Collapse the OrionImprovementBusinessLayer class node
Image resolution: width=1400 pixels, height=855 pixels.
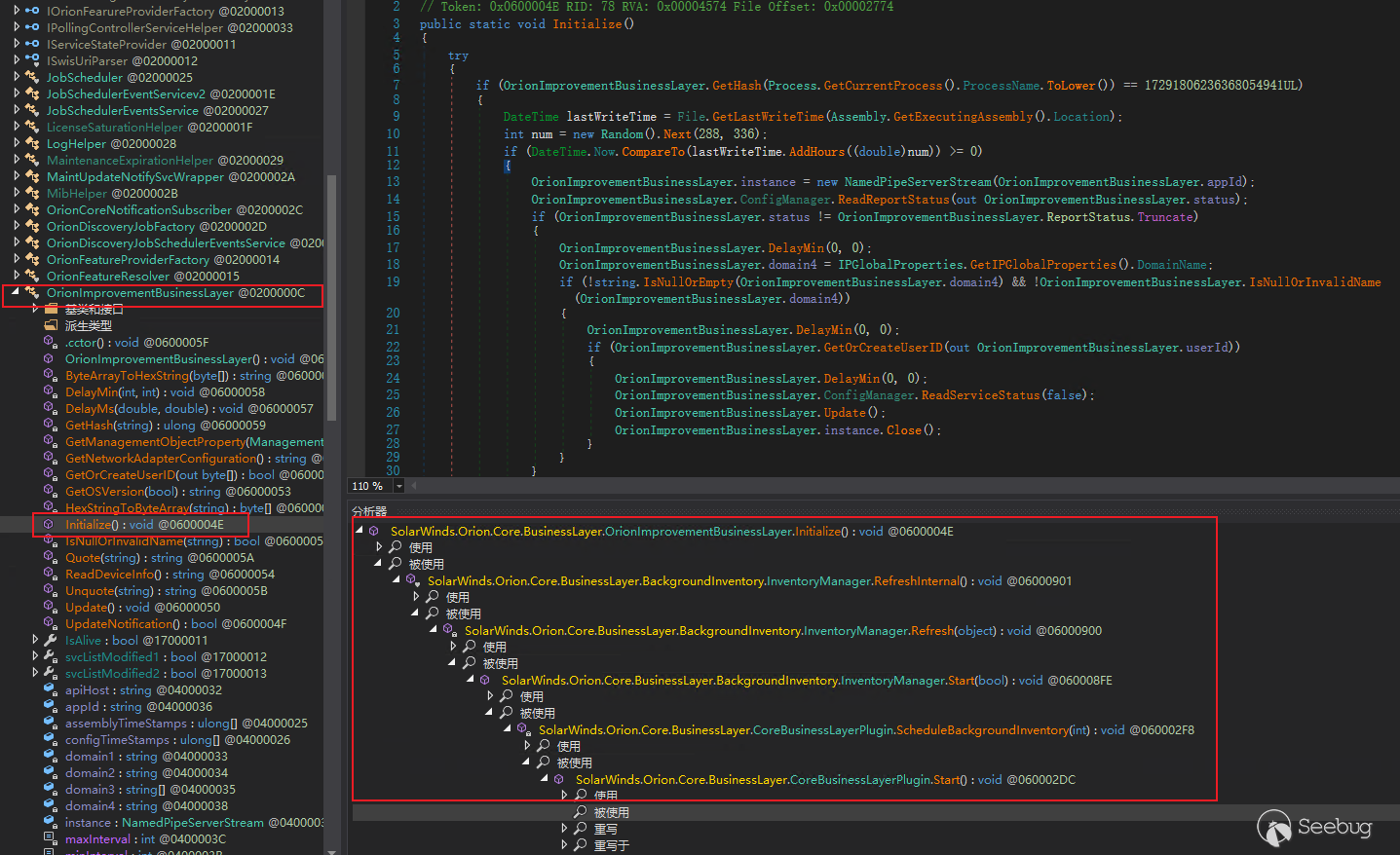pos(16,292)
